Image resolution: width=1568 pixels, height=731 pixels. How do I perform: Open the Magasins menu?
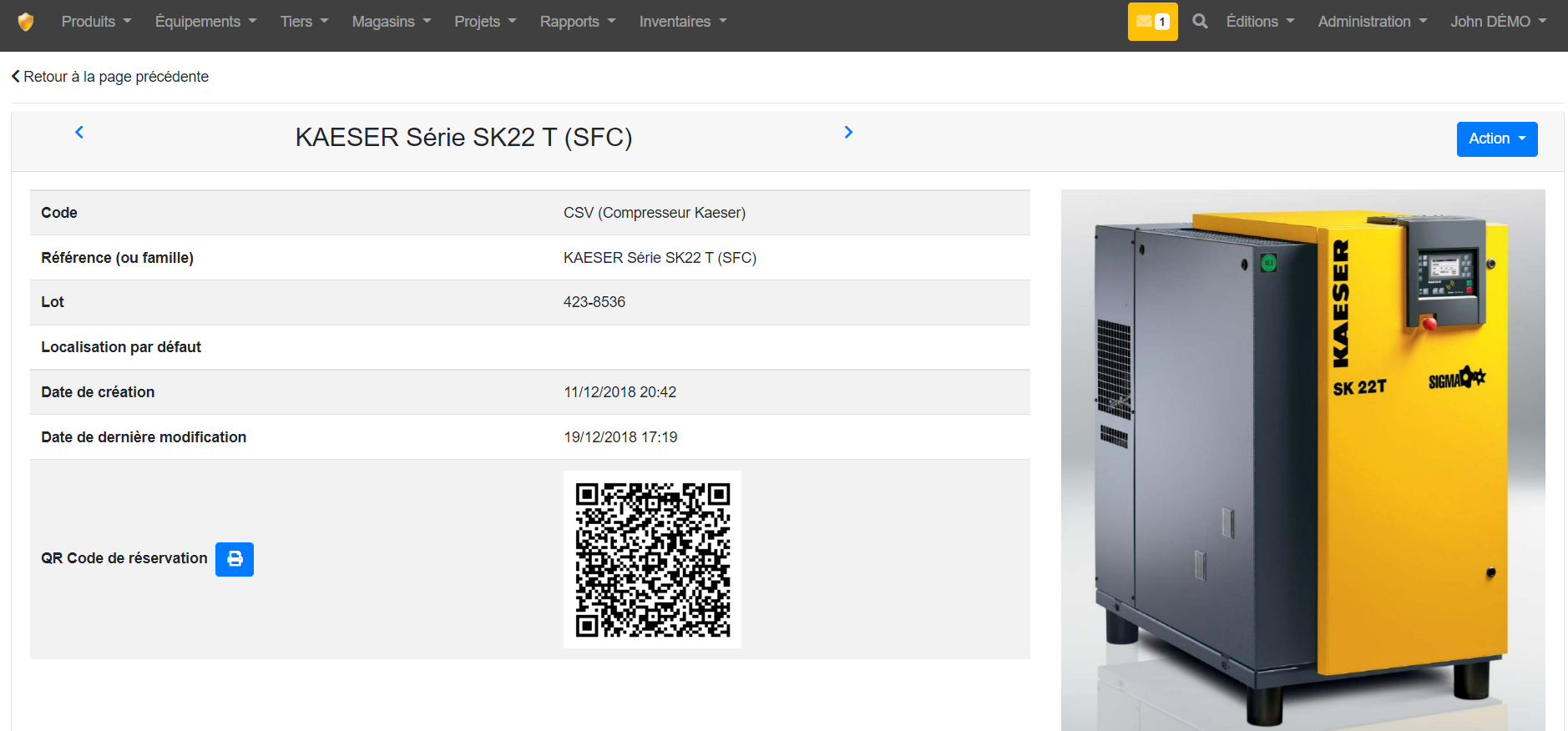(x=391, y=22)
